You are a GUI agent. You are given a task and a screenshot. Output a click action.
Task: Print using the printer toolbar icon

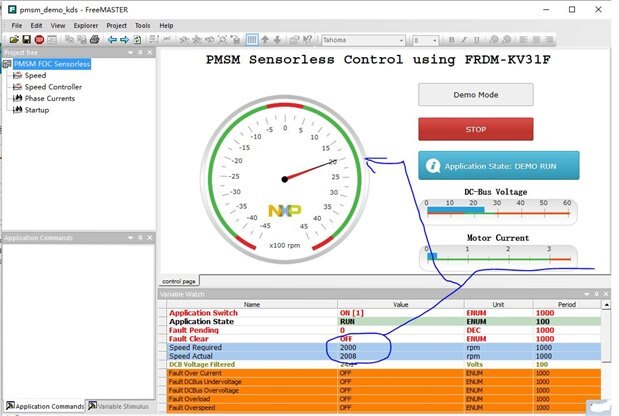coord(94,39)
